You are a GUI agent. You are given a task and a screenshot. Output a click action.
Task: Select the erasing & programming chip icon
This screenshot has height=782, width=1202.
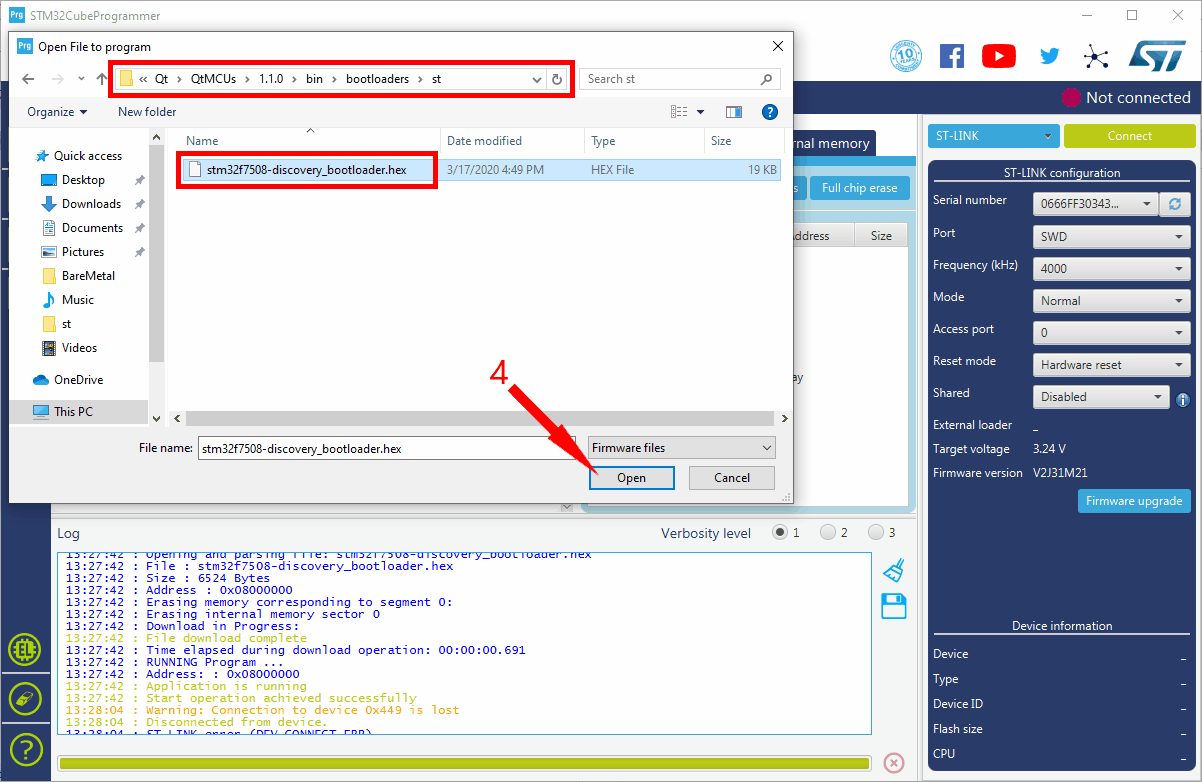point(25,699)
